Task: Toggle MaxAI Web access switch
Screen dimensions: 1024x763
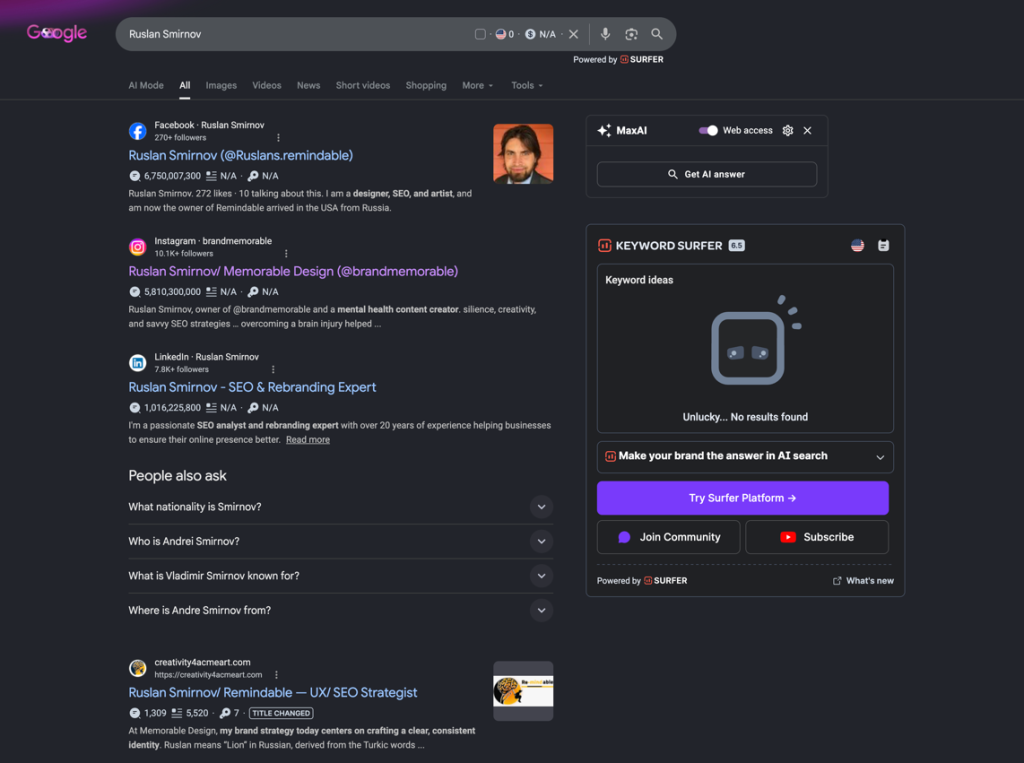Action: pos(708,131)
